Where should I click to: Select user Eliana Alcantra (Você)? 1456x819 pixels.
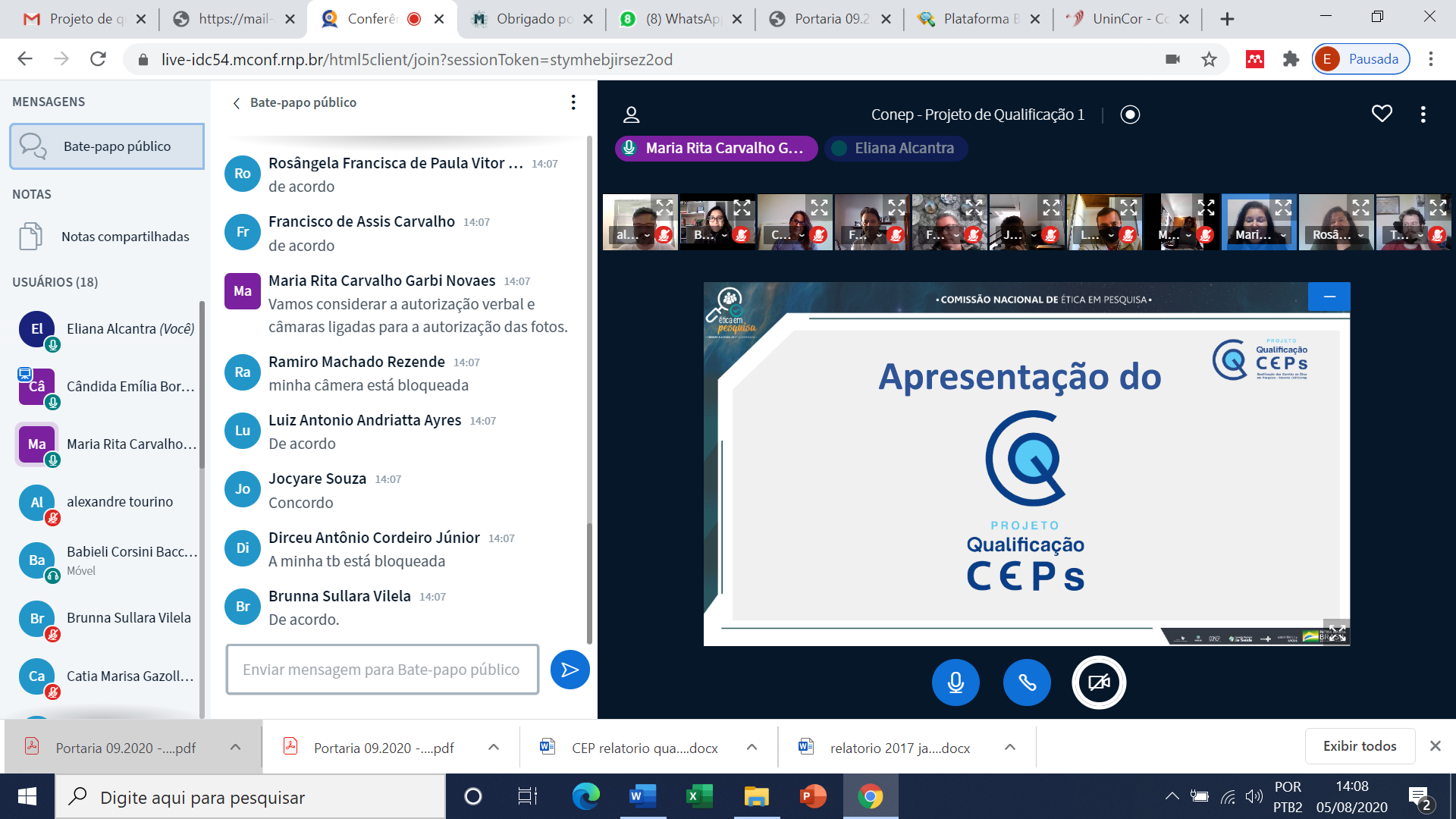[x=106, y=329]
